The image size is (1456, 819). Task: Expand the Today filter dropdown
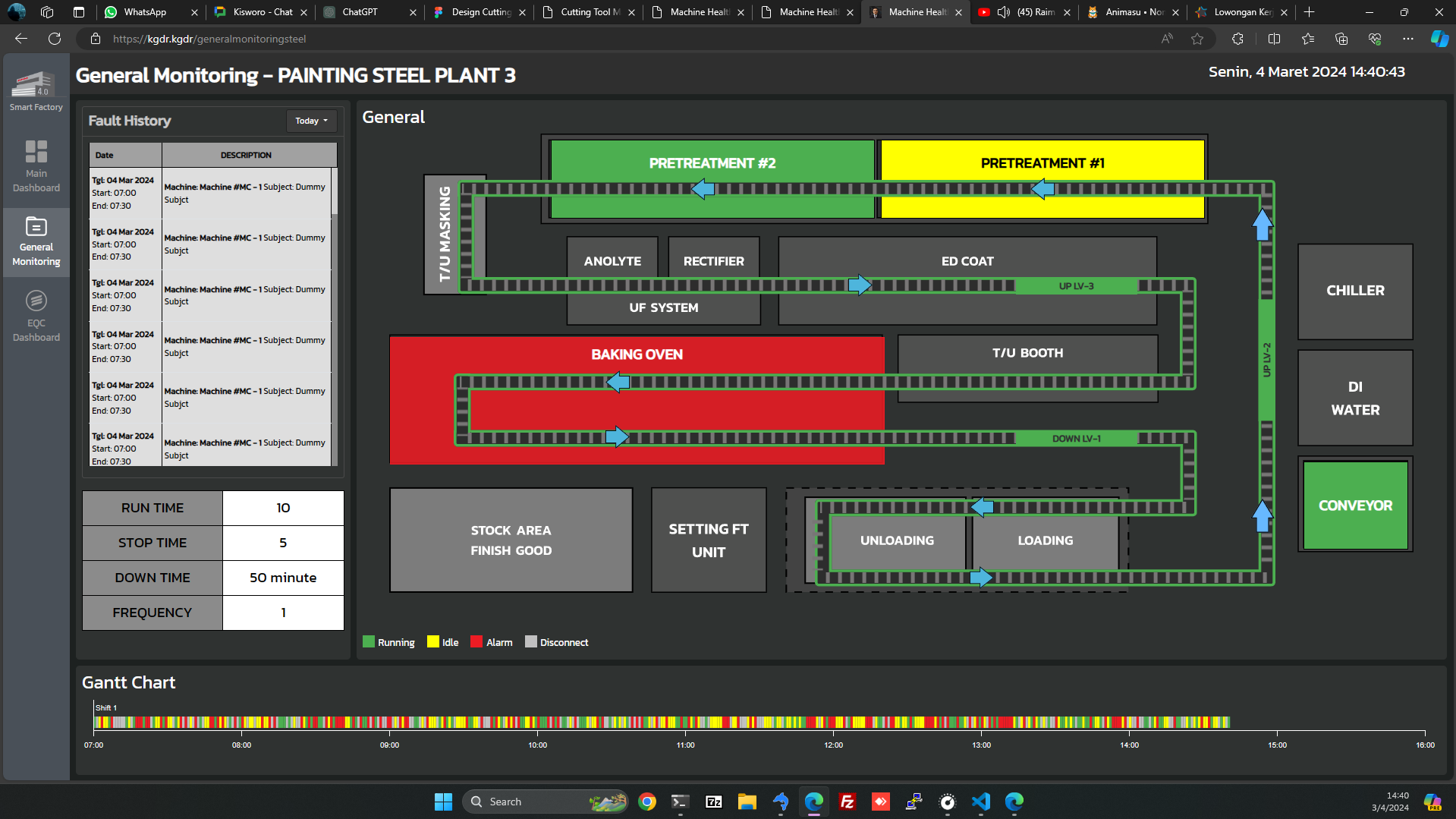(x=311, y=121)
